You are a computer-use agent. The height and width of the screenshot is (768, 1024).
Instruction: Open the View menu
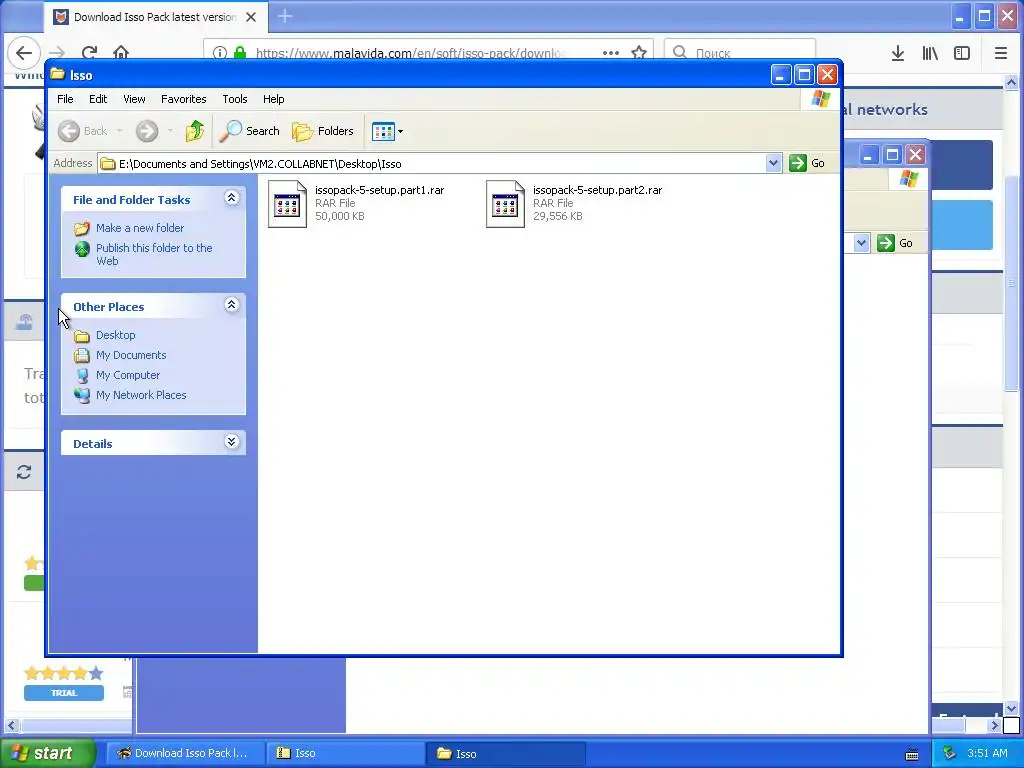[134, 99]
